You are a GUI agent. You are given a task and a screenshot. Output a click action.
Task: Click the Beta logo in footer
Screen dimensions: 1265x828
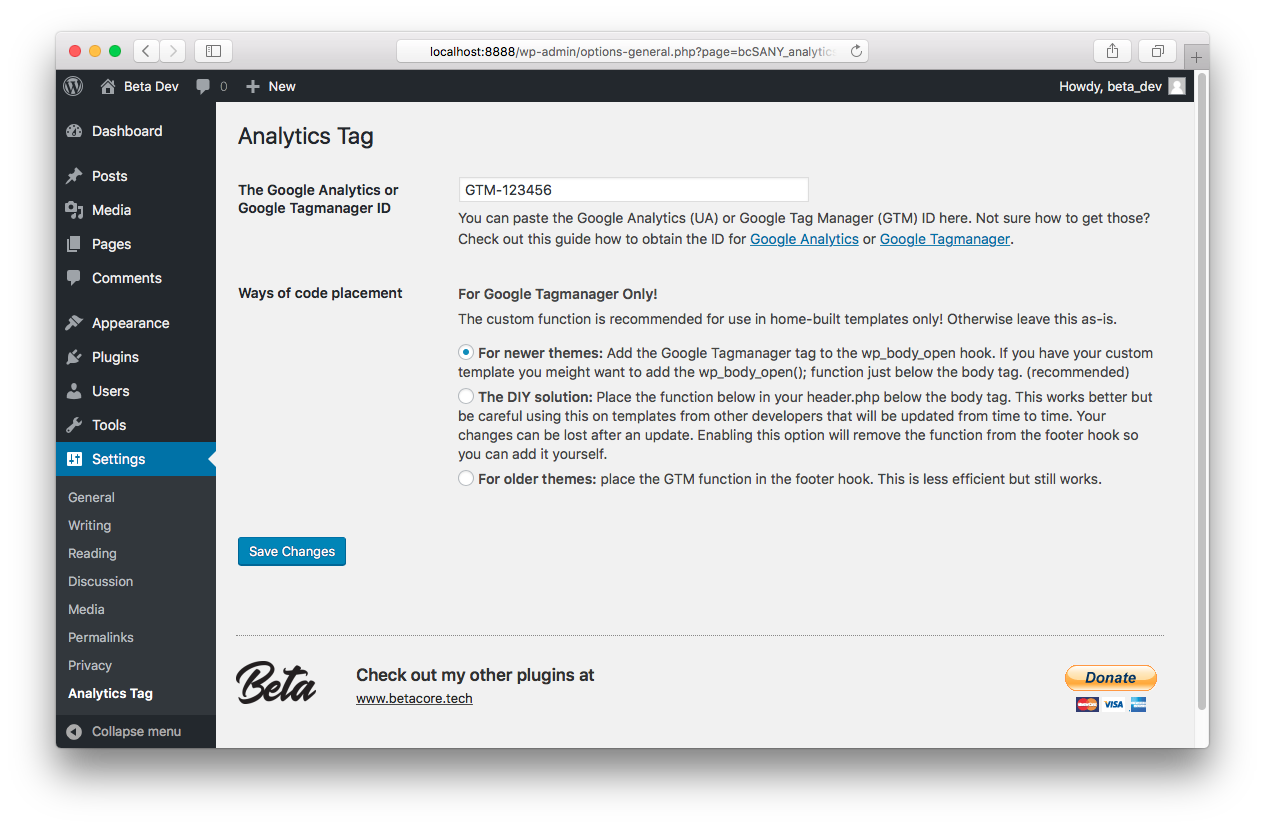tap(276, 683)
